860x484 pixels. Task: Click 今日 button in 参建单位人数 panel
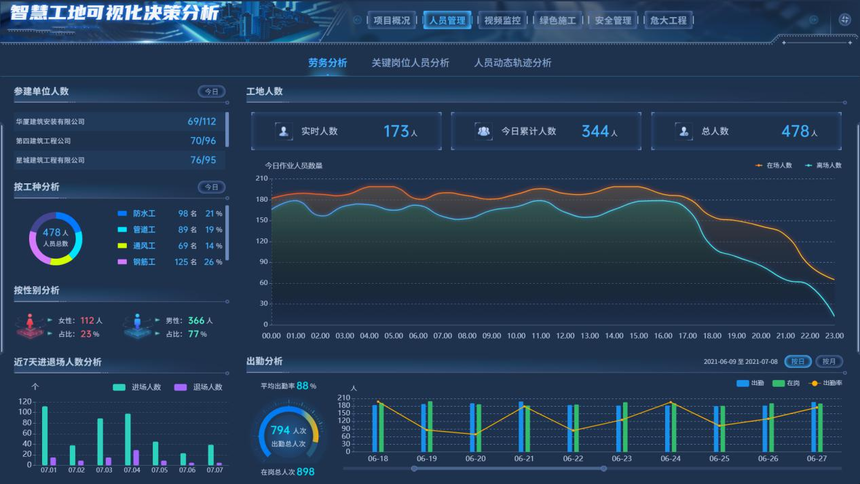(212, 92)
